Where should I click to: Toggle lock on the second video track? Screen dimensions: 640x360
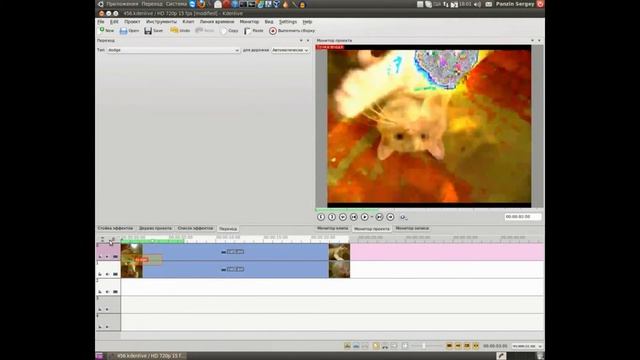pyautogui.click(x=100, y=274)
